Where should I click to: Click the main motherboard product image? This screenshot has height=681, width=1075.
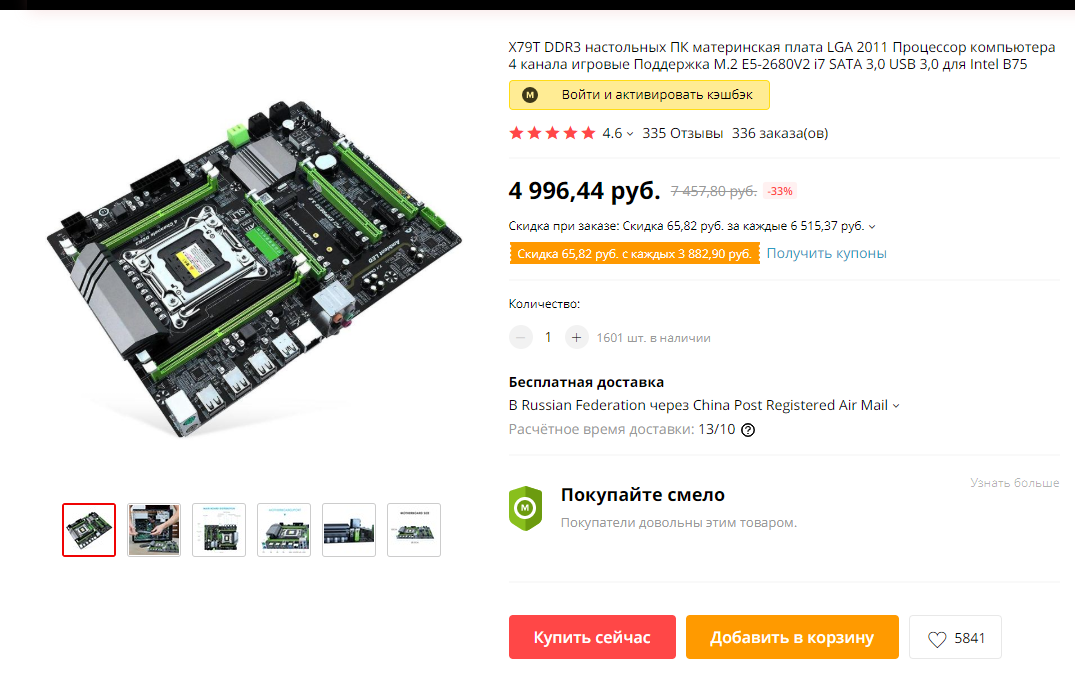click(x=254, y=269)
